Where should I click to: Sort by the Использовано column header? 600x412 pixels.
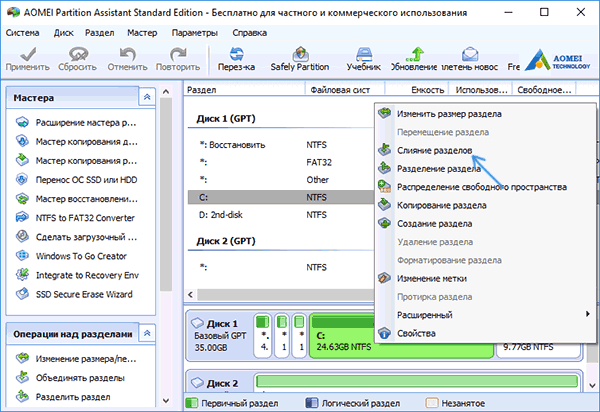click(x=480, y=90)
